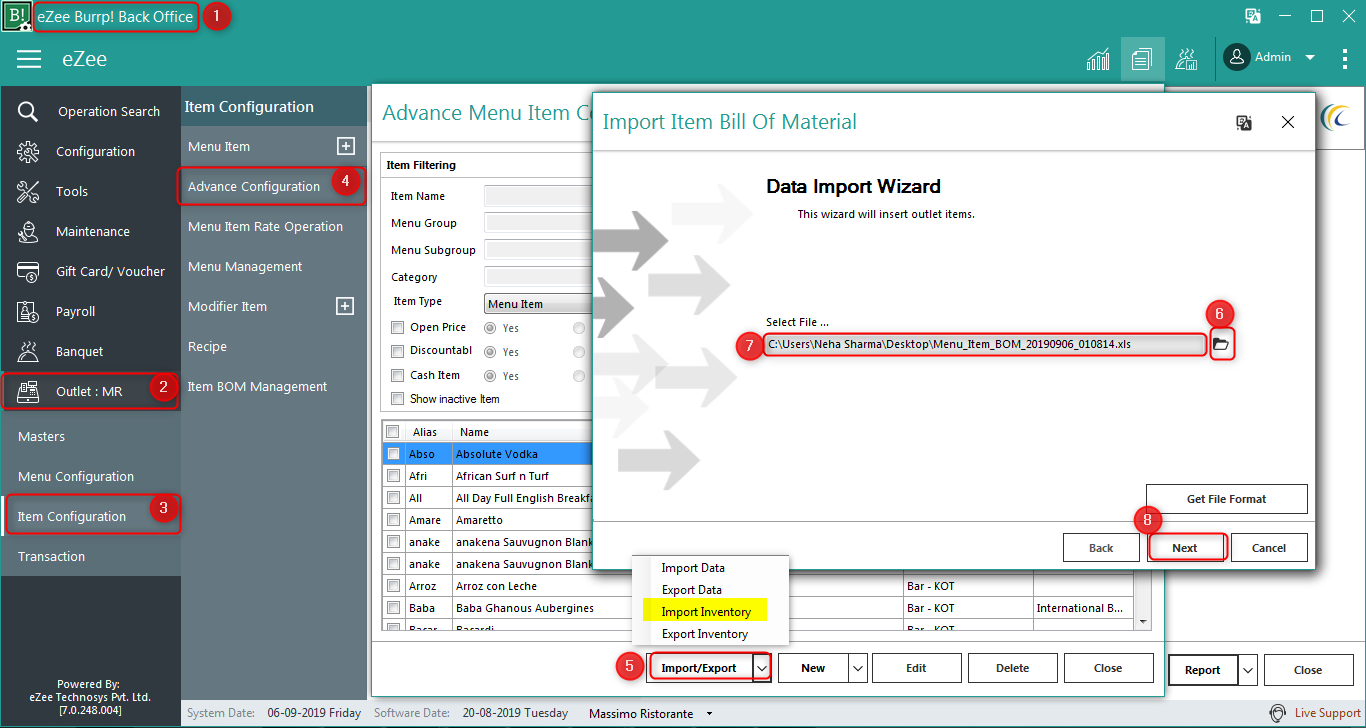The image size is (1366, 728).
Task: Expand the Report button dropdown arrow
Action: 1247,670
